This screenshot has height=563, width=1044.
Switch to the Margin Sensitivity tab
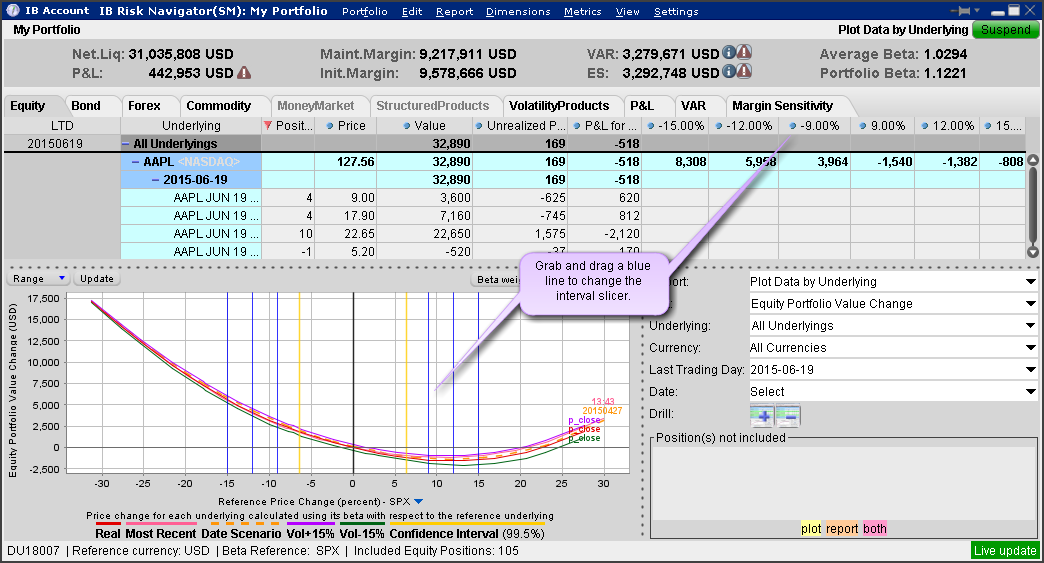click(x=782, y=106)
